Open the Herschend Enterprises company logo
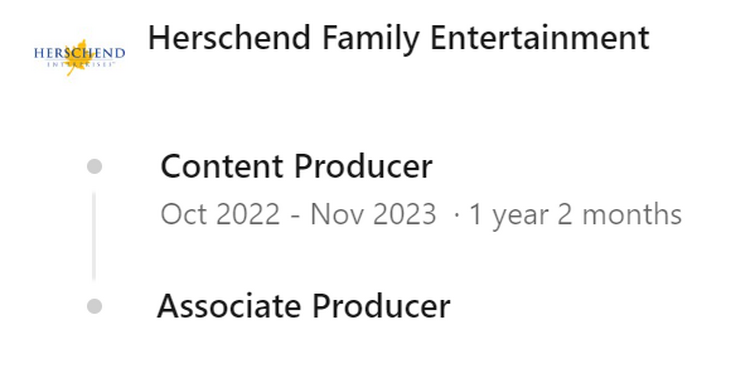This screenshot has height=373, width=755. (x=79, y=57)
